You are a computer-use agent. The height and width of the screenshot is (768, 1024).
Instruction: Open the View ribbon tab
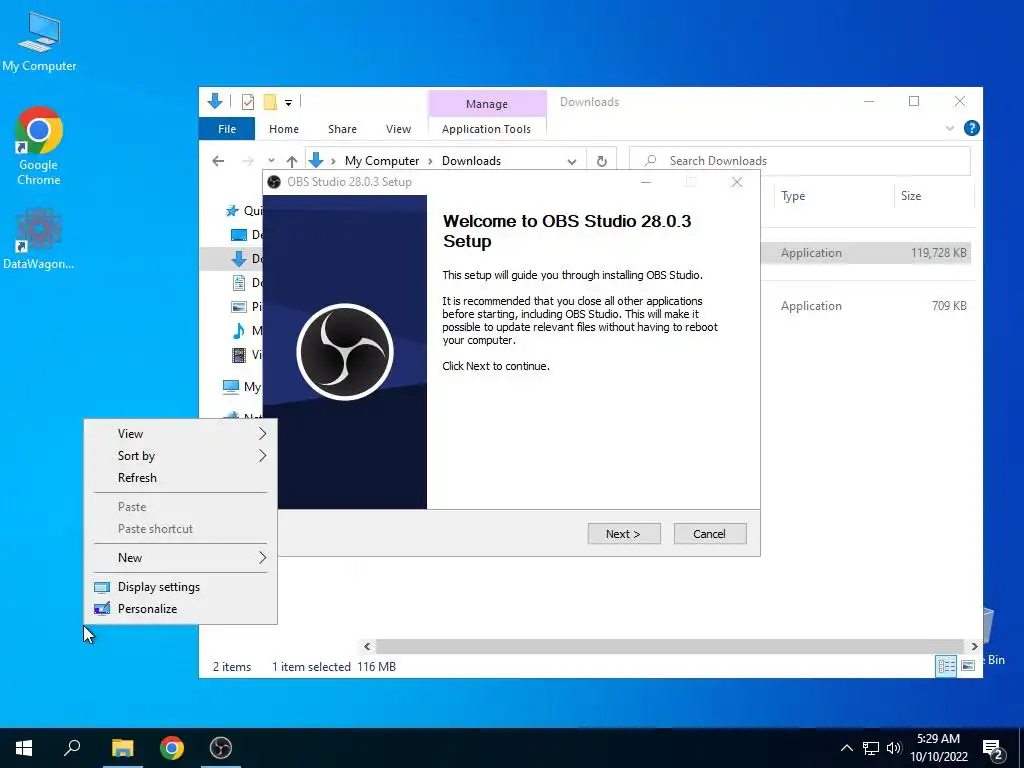(398, 129)
